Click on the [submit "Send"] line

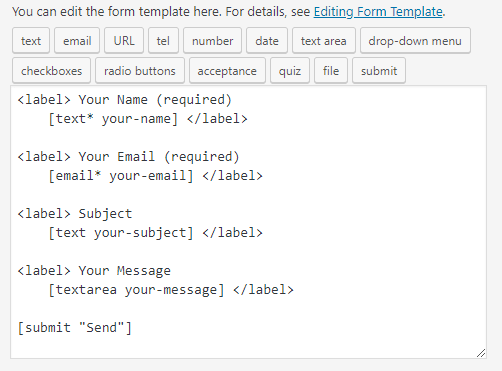coord(75,328)
